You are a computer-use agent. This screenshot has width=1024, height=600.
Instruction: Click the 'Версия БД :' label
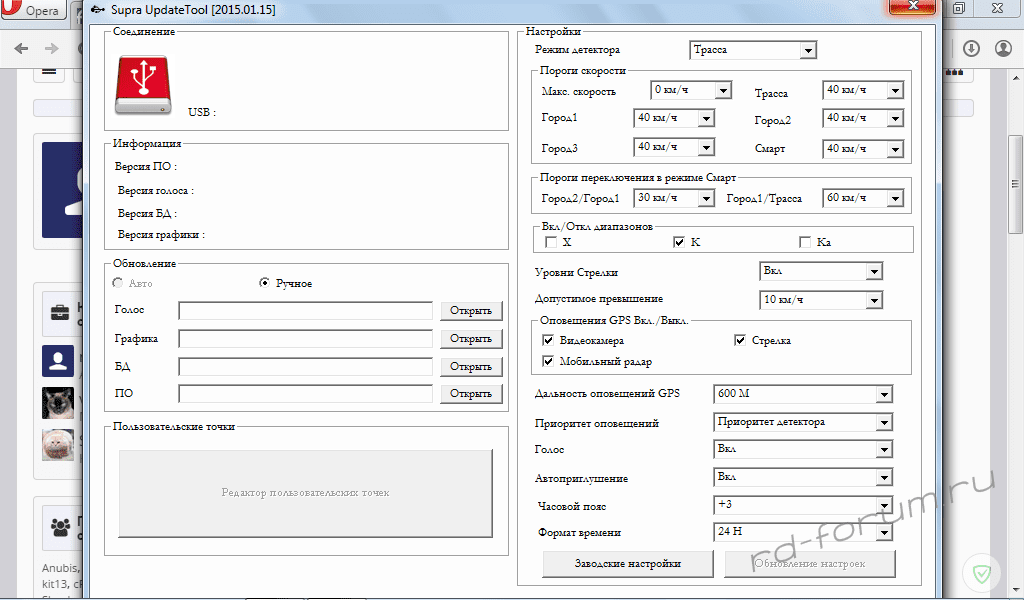click(x=147, y=213)
